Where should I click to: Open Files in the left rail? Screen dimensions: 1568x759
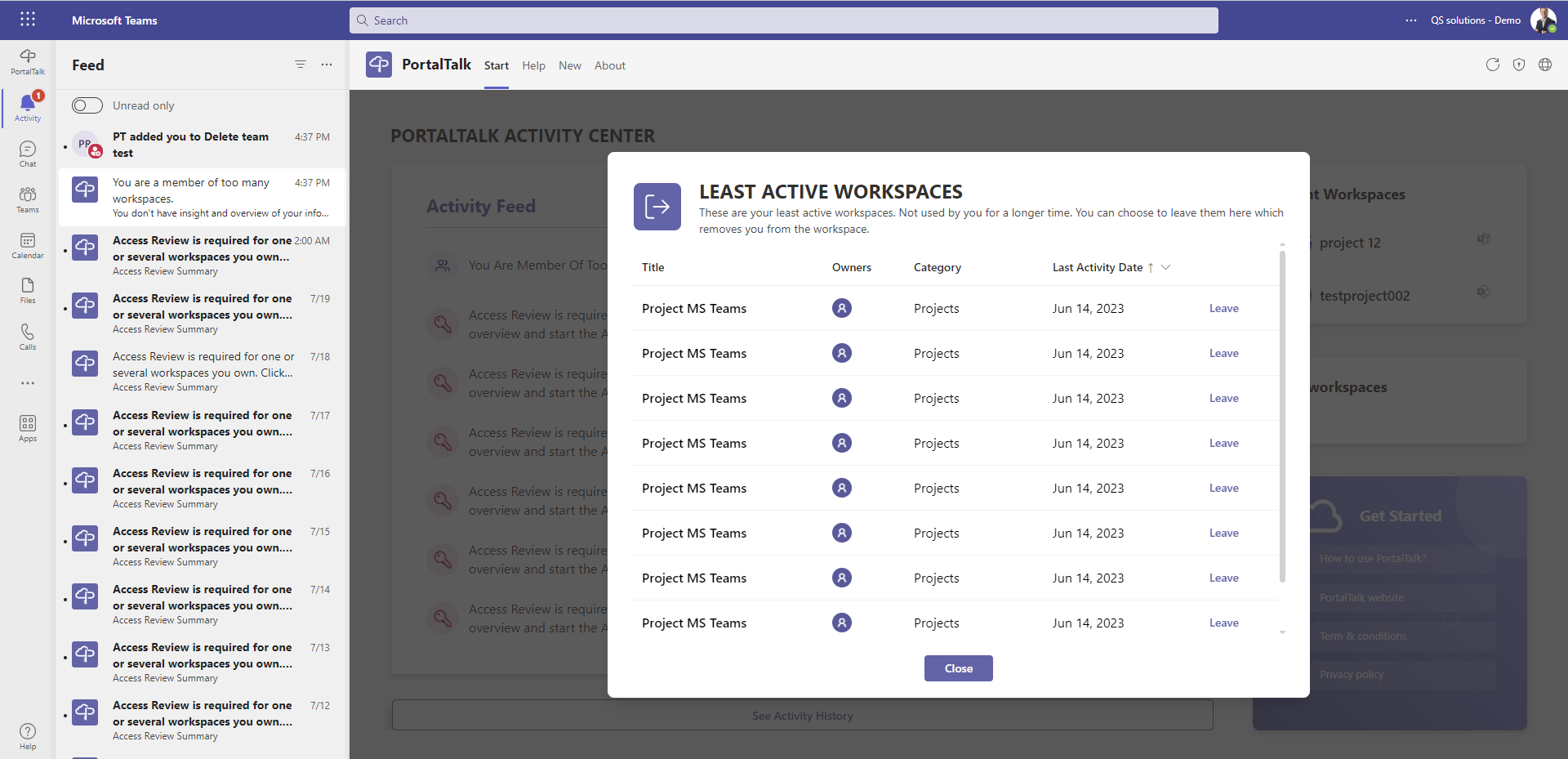click(x=28, y=290)
